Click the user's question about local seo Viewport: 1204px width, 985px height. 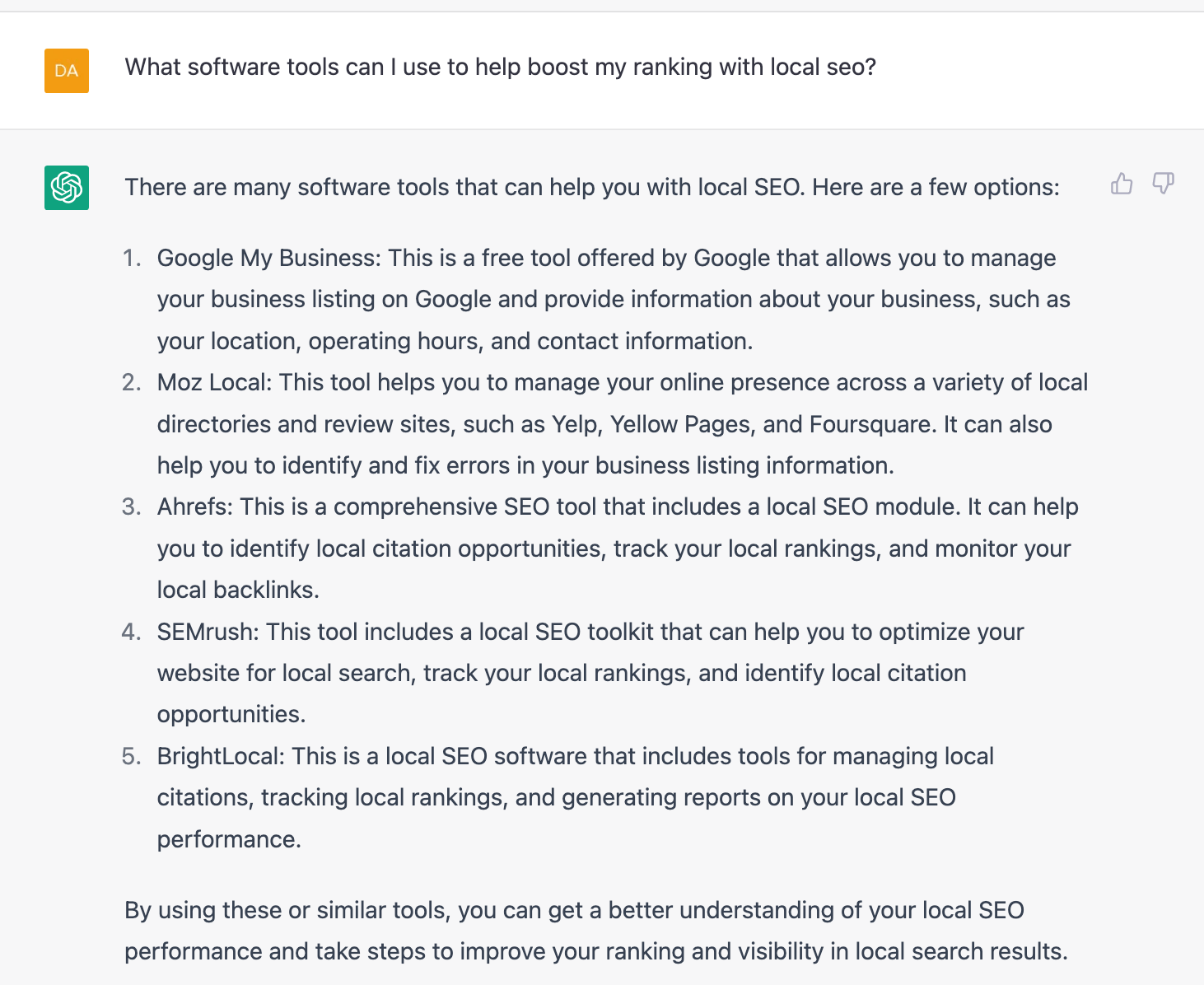pyautogui.click(x=500, y=67)
